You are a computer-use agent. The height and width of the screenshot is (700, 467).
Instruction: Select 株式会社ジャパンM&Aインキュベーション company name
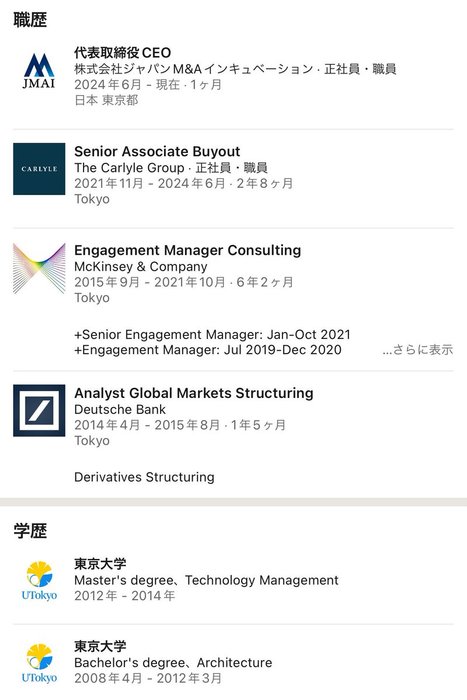point(193,69)
